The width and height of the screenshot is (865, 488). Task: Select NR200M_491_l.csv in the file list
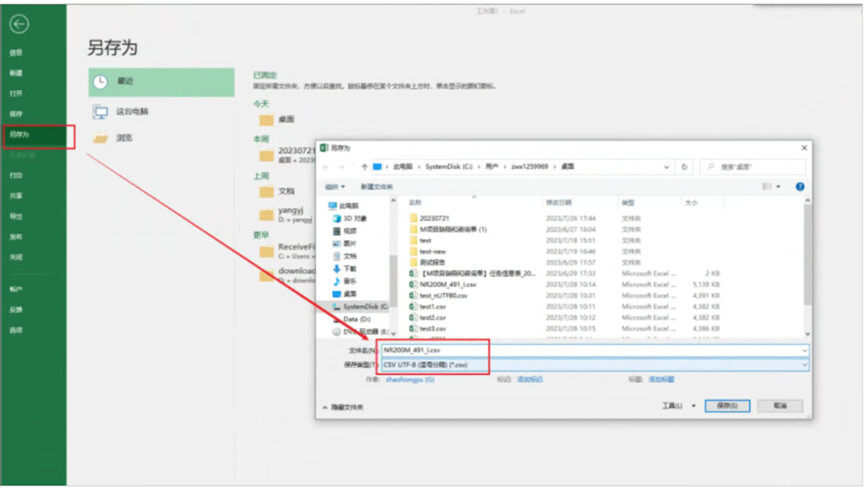pos(442,285)
